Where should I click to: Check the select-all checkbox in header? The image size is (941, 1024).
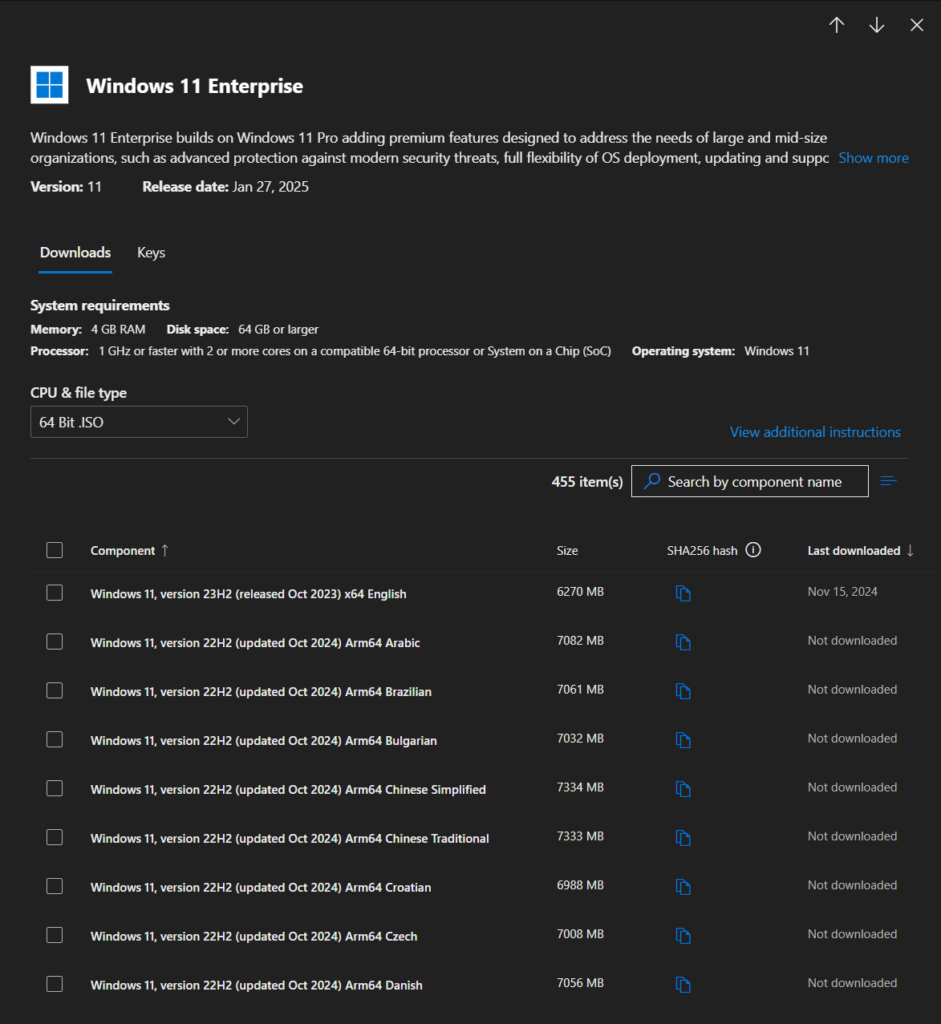pos(55,550)
